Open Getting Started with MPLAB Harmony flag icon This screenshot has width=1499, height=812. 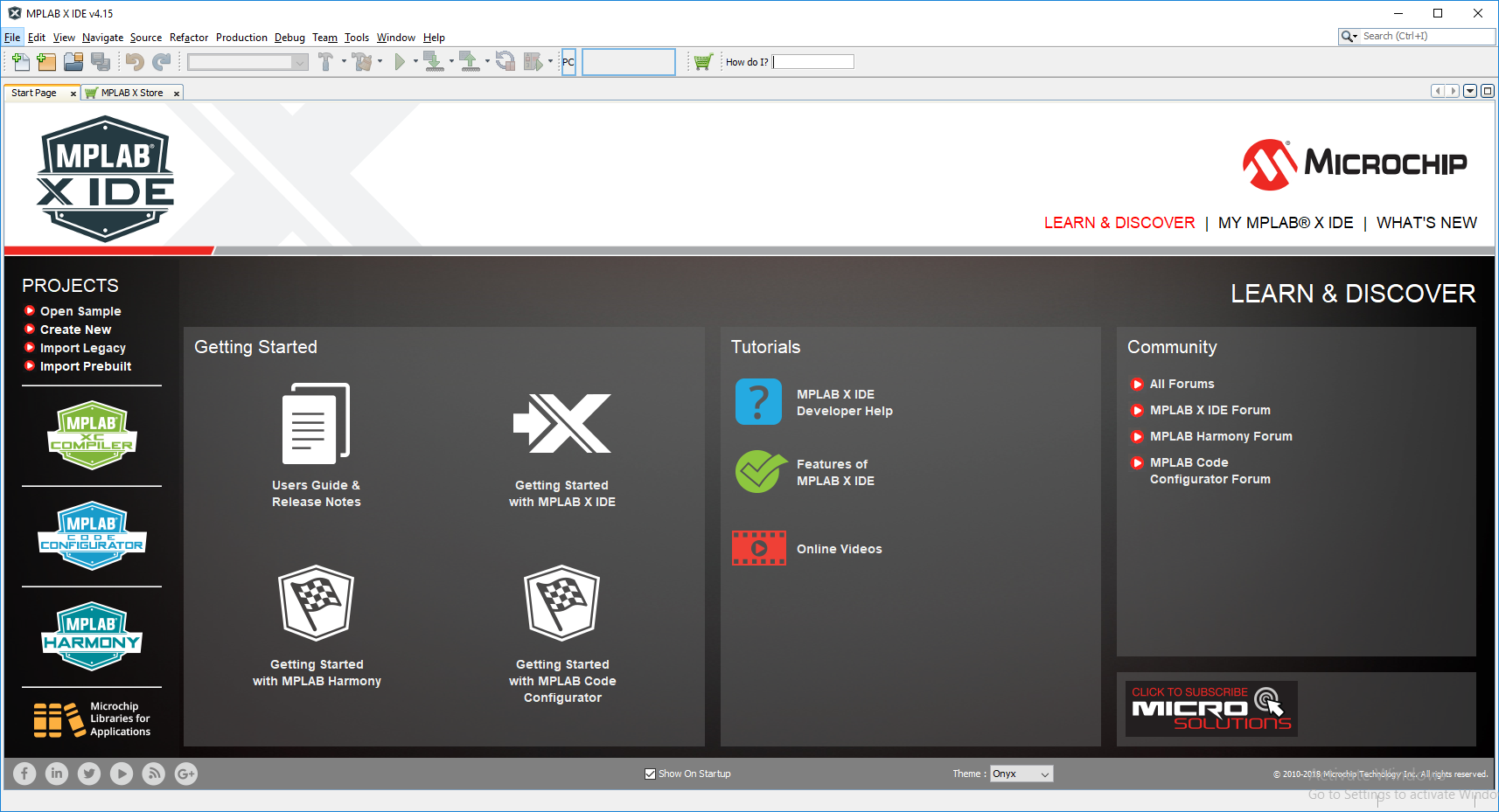[317, 602]
